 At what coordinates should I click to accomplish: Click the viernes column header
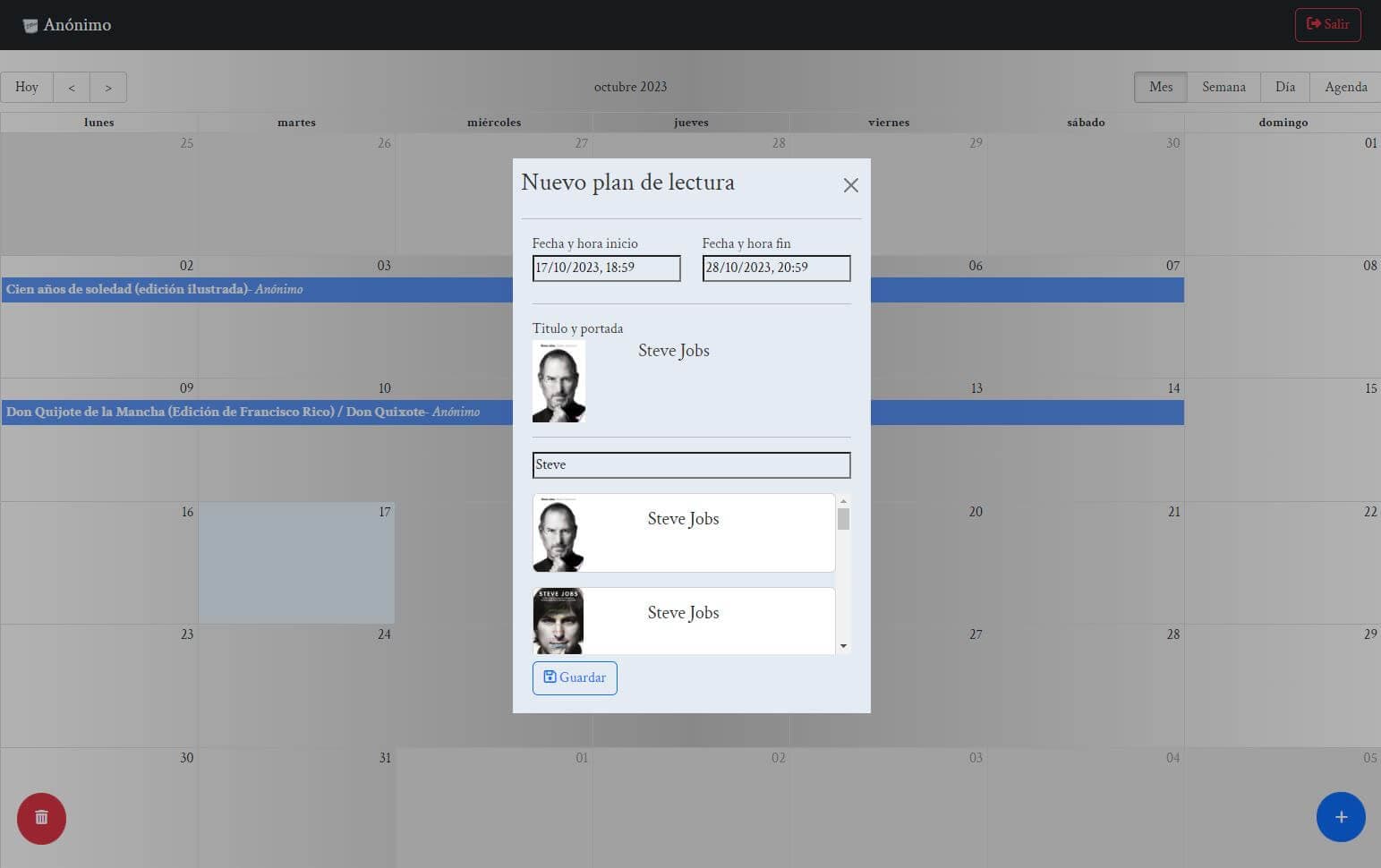click(x=889, y=123)
